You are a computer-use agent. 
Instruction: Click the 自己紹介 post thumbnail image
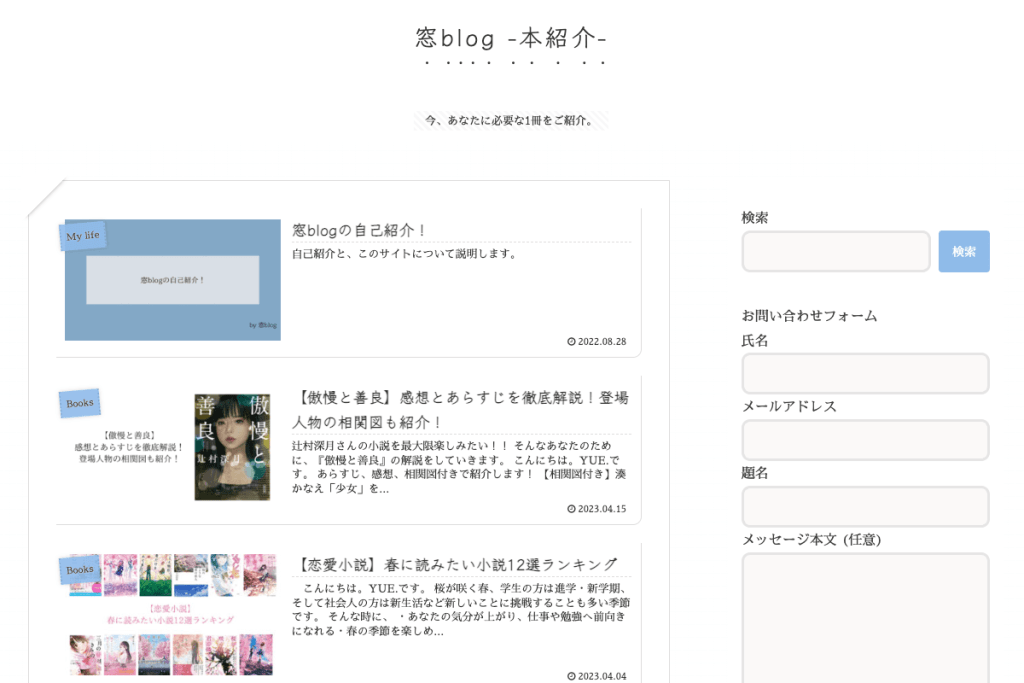(172, 281)
